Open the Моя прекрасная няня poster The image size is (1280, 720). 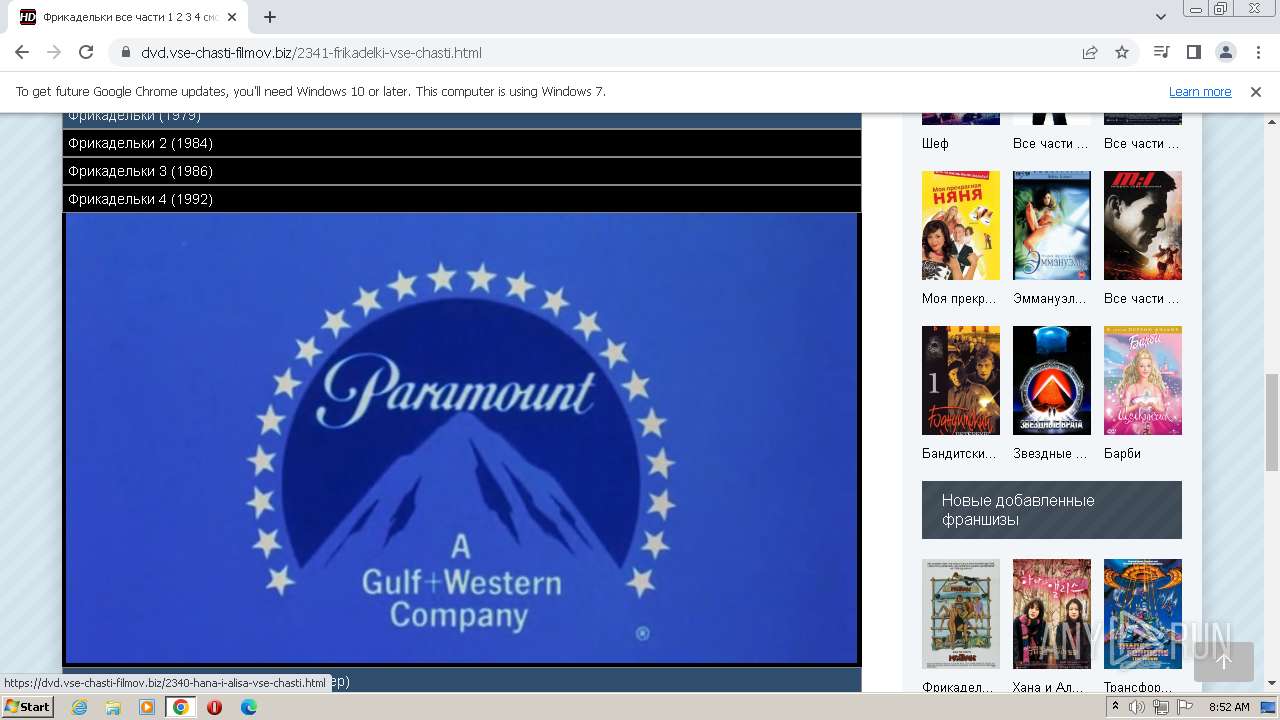[x=961, y=225]
